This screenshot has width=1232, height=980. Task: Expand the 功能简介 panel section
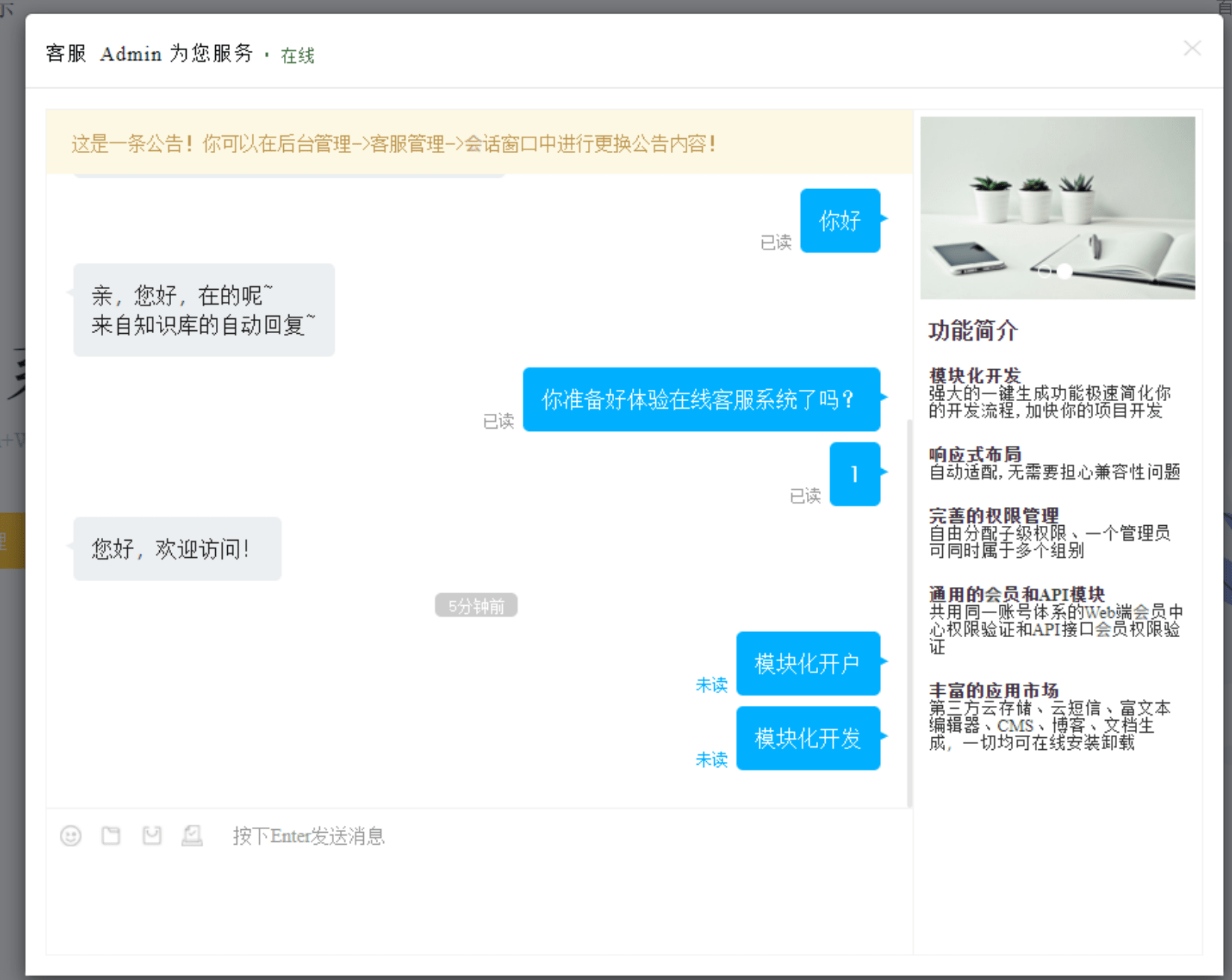click(x=971, y=331)
